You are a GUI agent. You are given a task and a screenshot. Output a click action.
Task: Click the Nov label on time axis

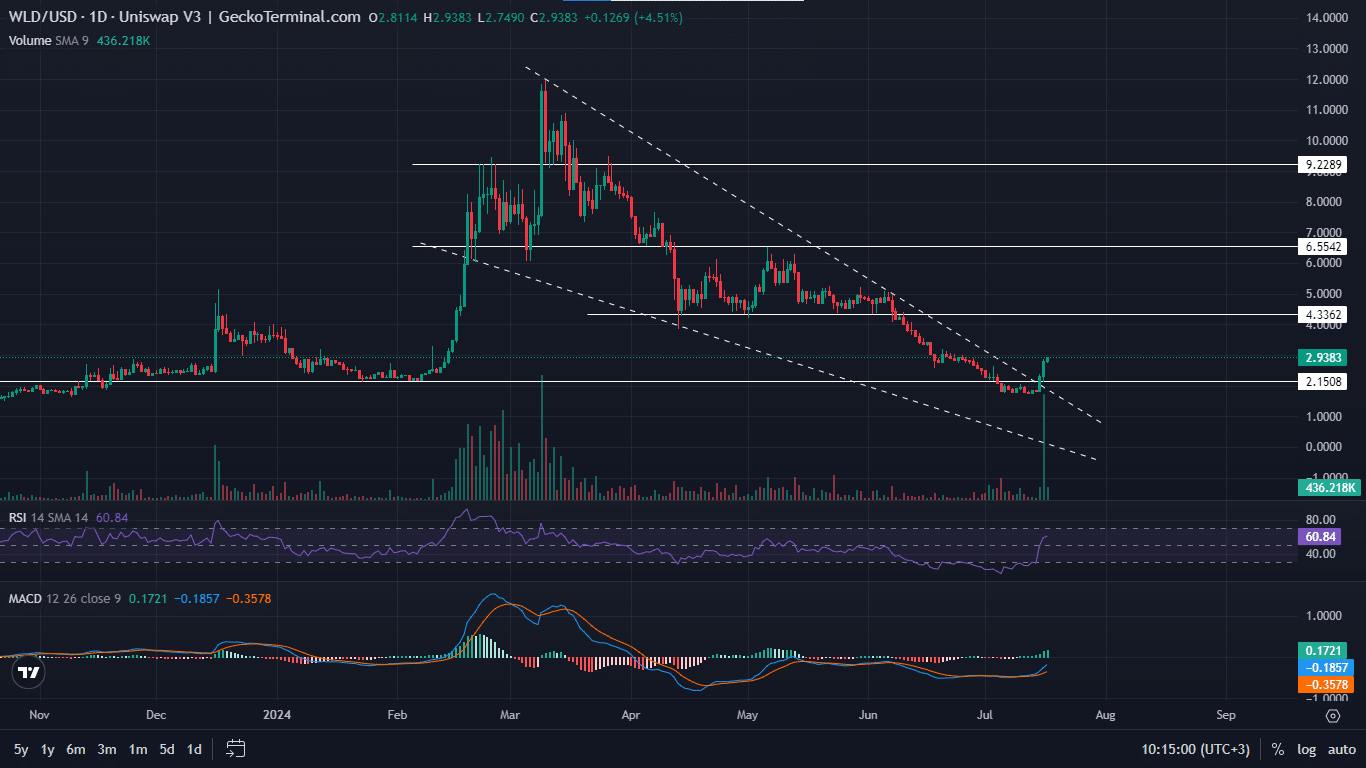(40, 715)
